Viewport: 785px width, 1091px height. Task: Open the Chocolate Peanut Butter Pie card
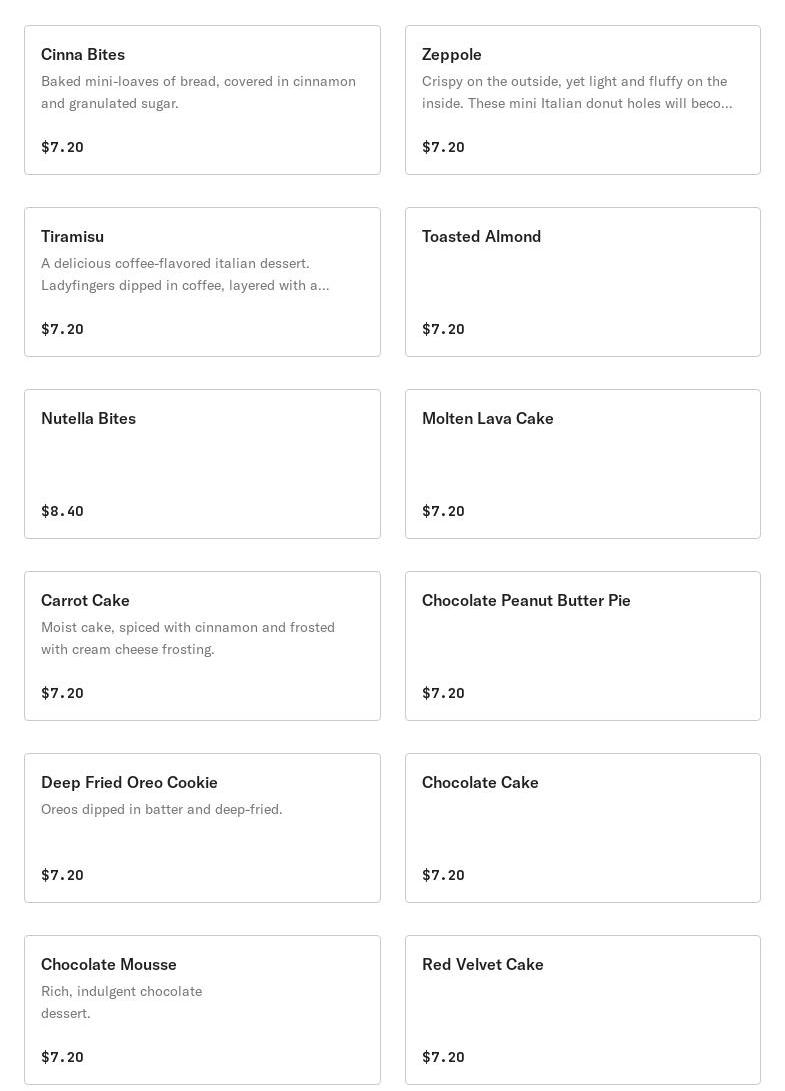582,646
